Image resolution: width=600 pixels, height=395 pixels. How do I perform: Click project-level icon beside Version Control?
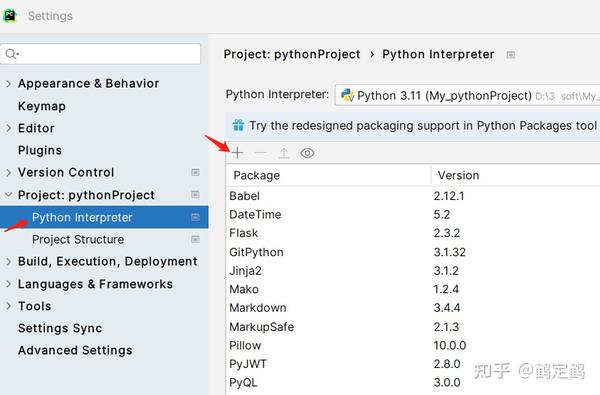click(x=195, y=172)
